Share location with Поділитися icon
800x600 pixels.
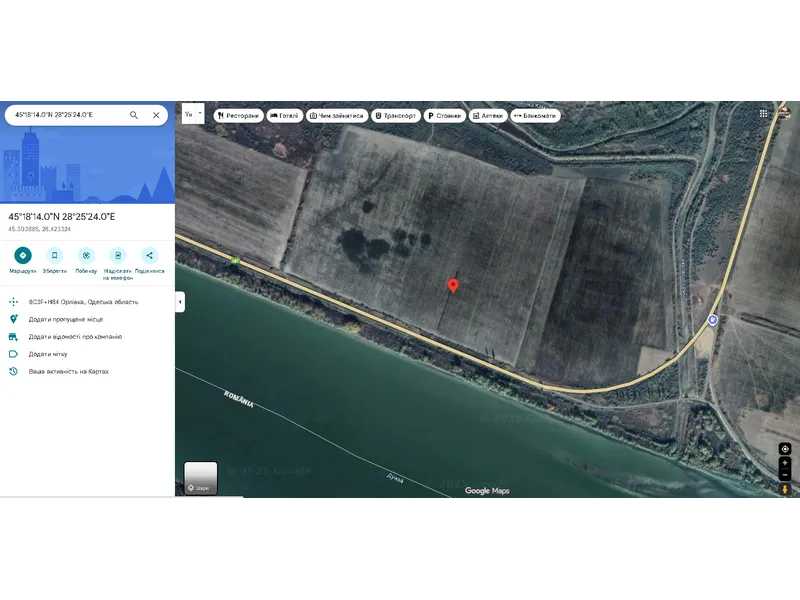pyautogui.click(x=150, y=256)
